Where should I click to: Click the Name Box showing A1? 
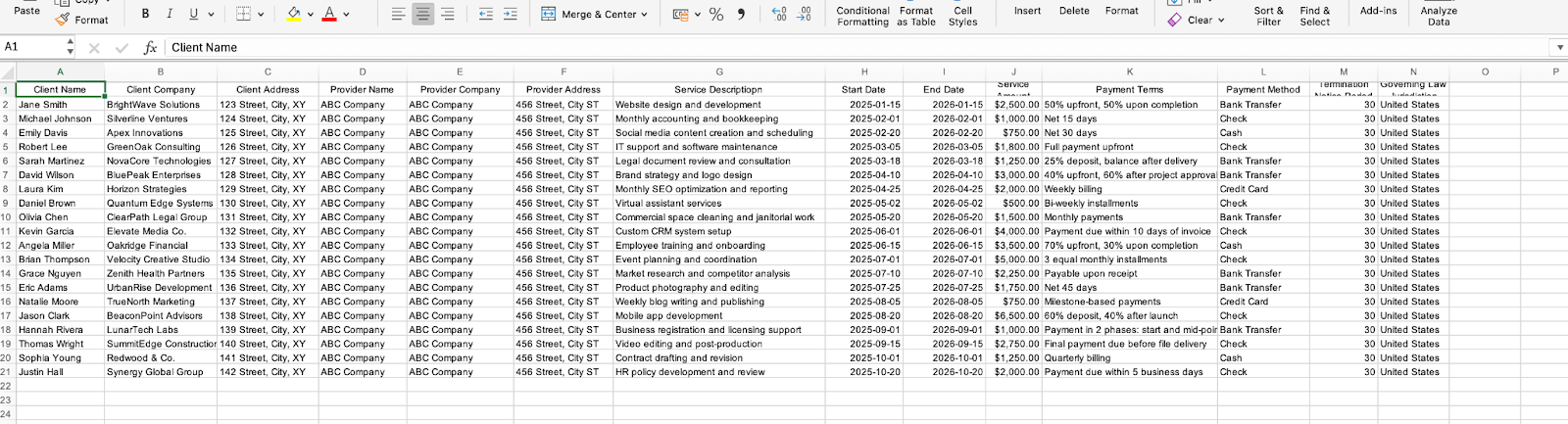click(31, 47)
